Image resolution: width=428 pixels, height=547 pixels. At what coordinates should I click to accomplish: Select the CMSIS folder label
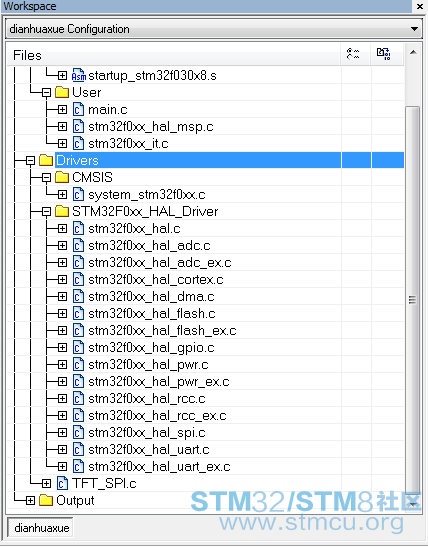pos(92,178)
